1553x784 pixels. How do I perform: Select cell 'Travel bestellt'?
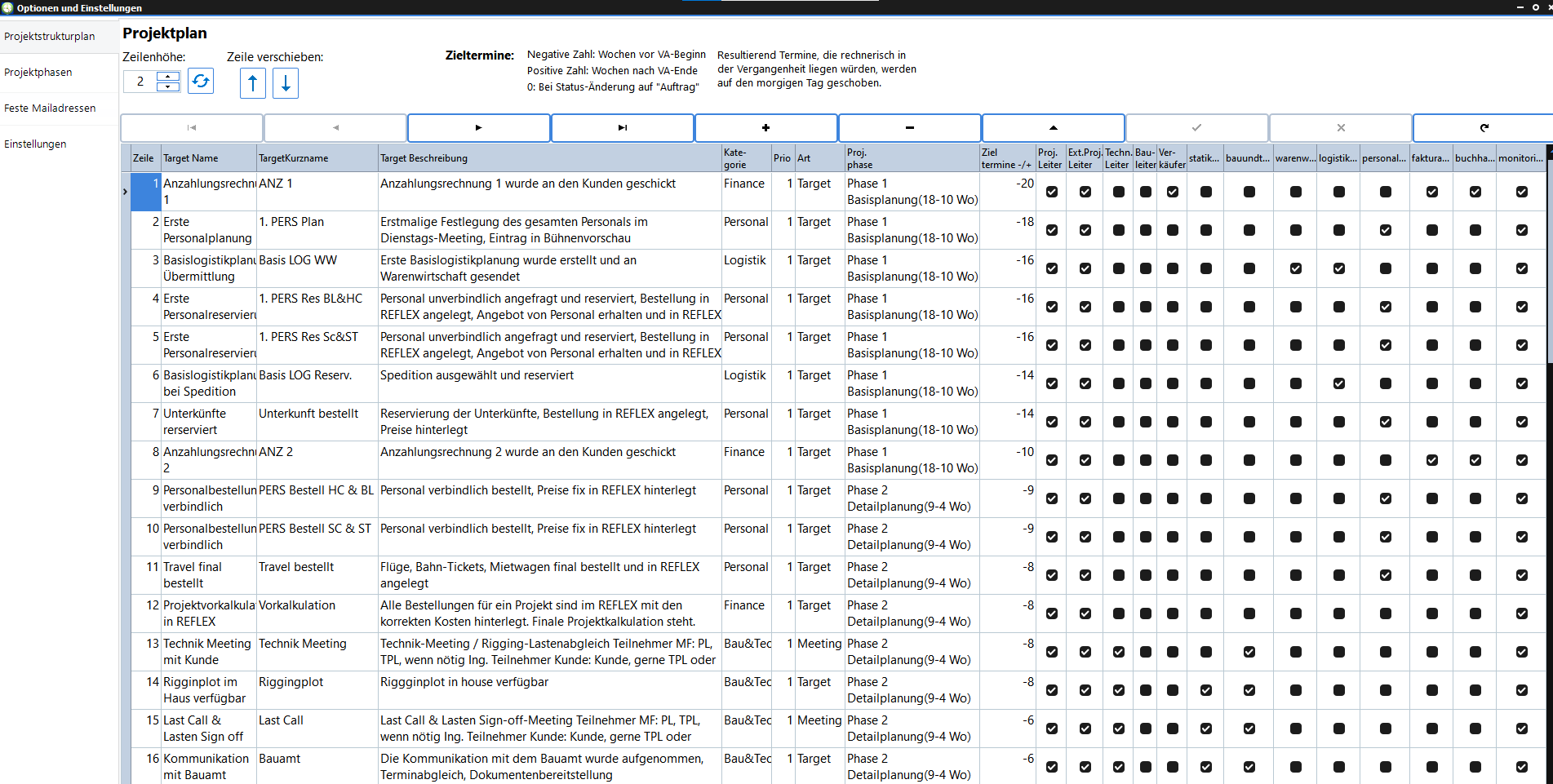click(x=317, y=575)
